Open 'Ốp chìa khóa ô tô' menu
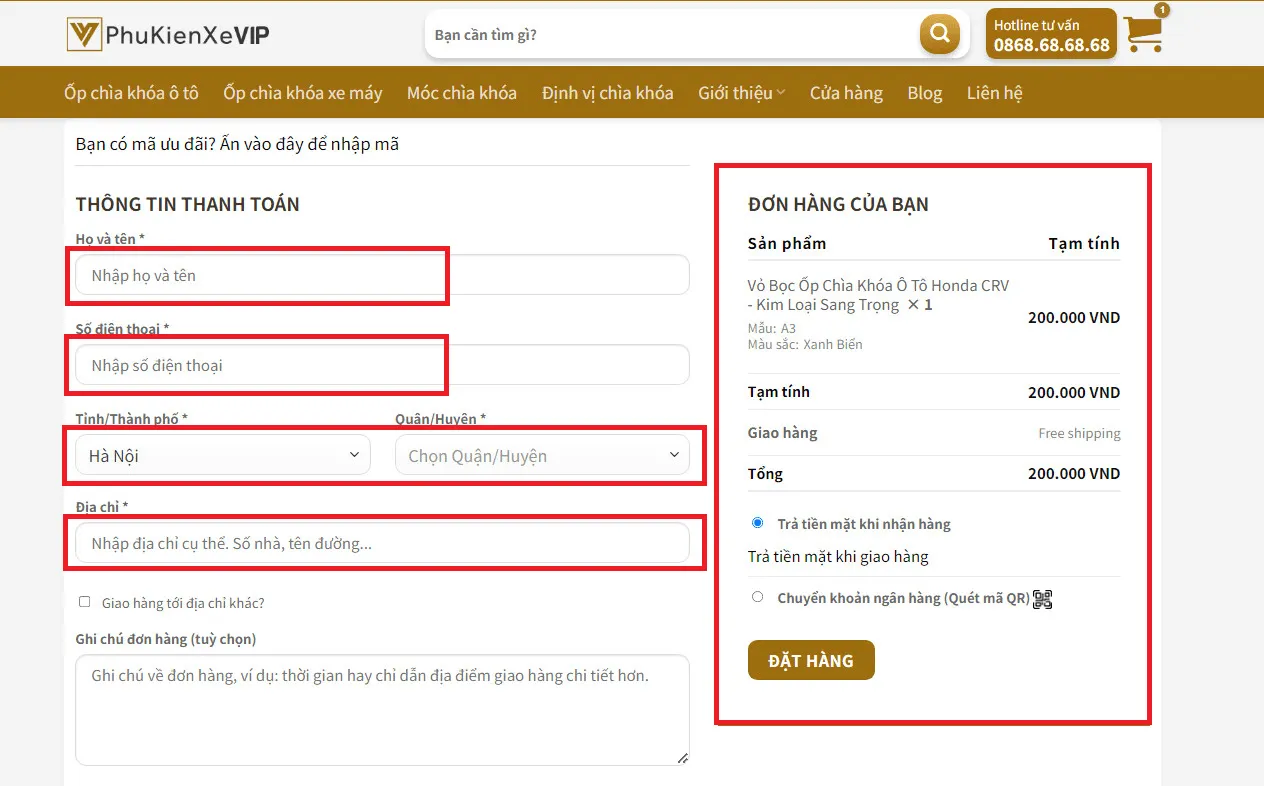This screenshot has height=786, width=1264. click(131, 93)
